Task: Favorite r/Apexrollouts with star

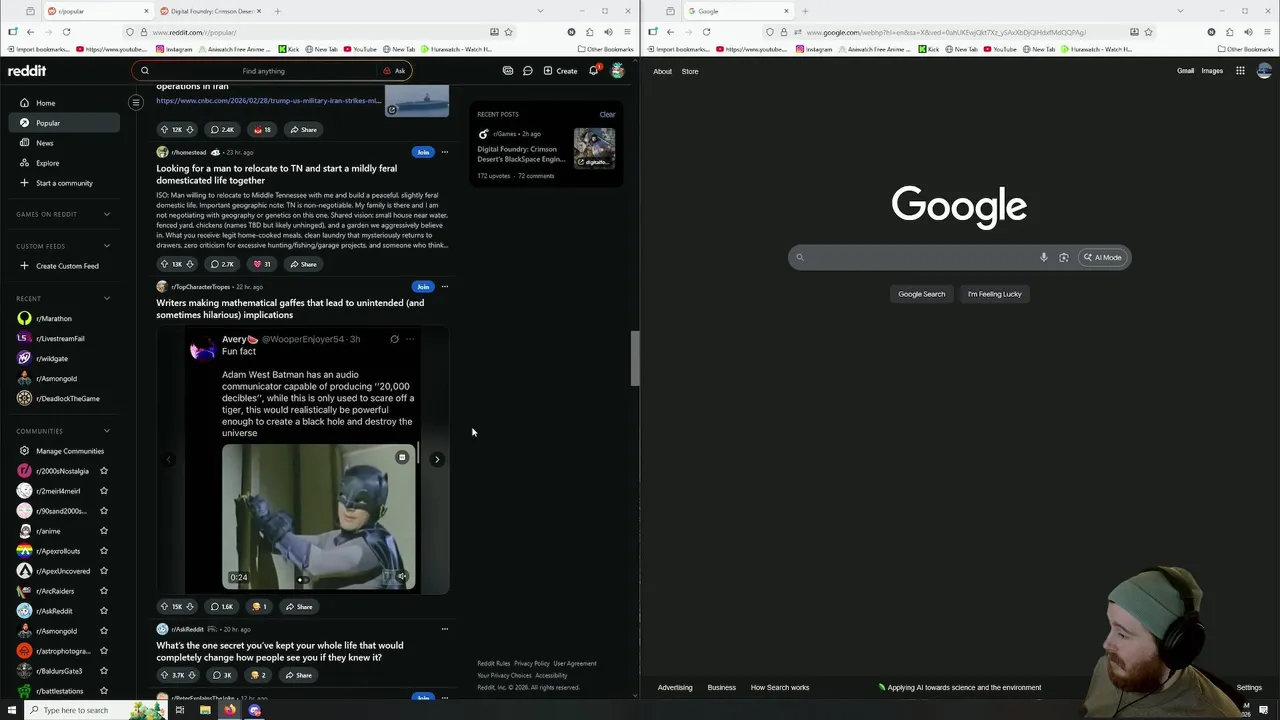Action: pos(104,551)
